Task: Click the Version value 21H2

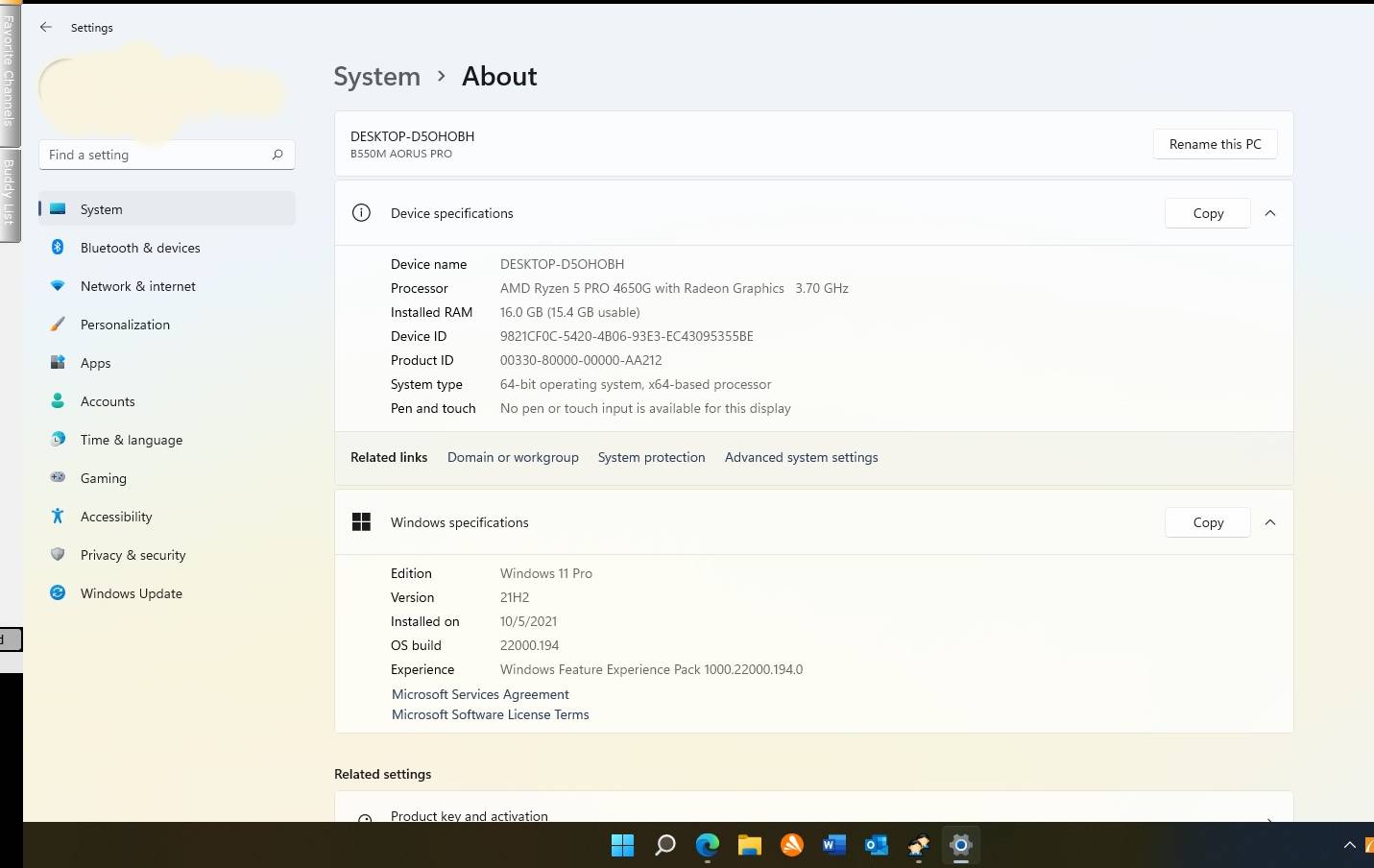Action: click(x=515, y=597)
